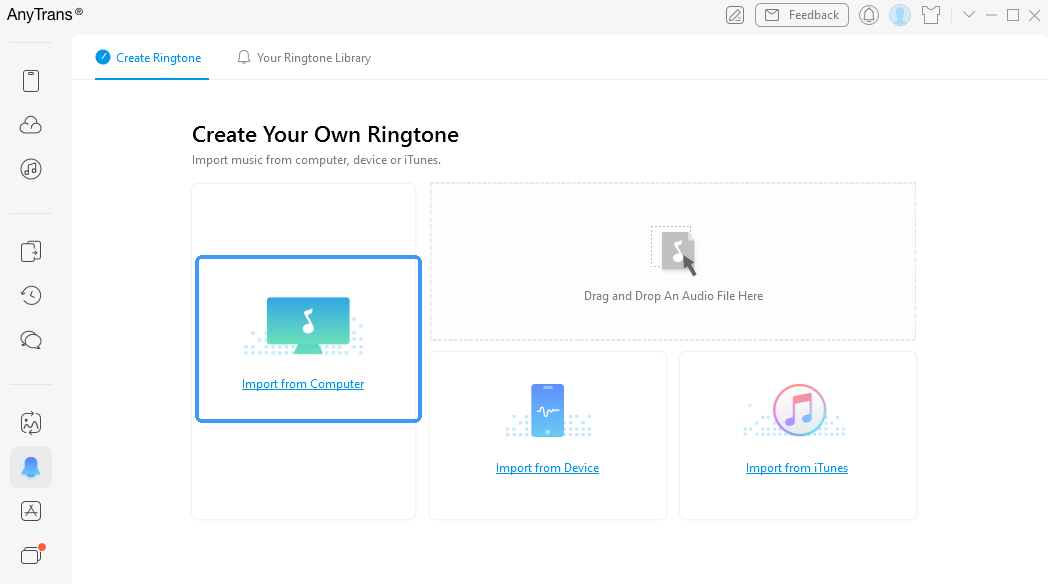This screenshot has height=584, width=1048.
Task: Open the skin theme shirt icon
Action: (x=931, y=15)
